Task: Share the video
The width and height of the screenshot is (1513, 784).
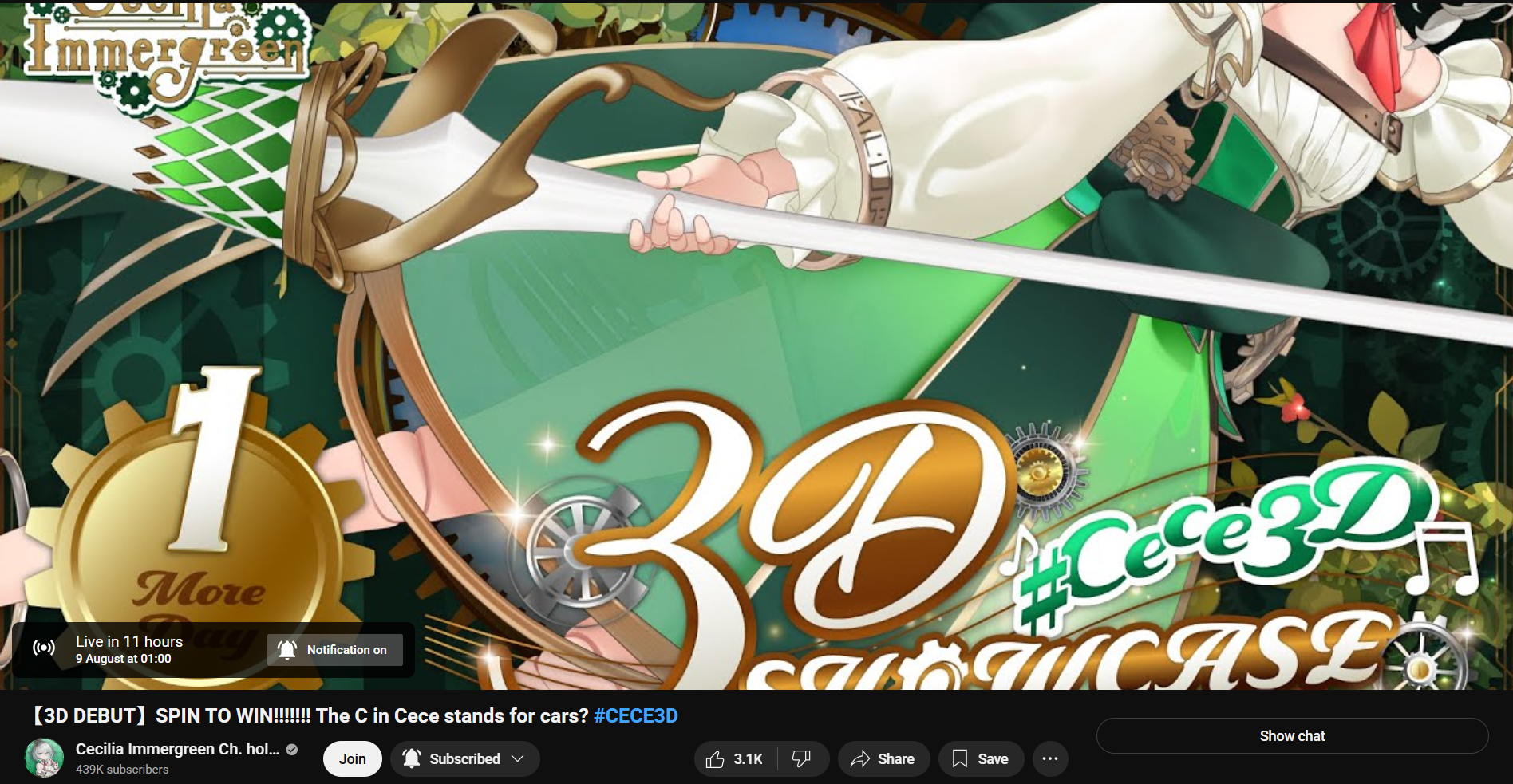Action: coord(883,759)
